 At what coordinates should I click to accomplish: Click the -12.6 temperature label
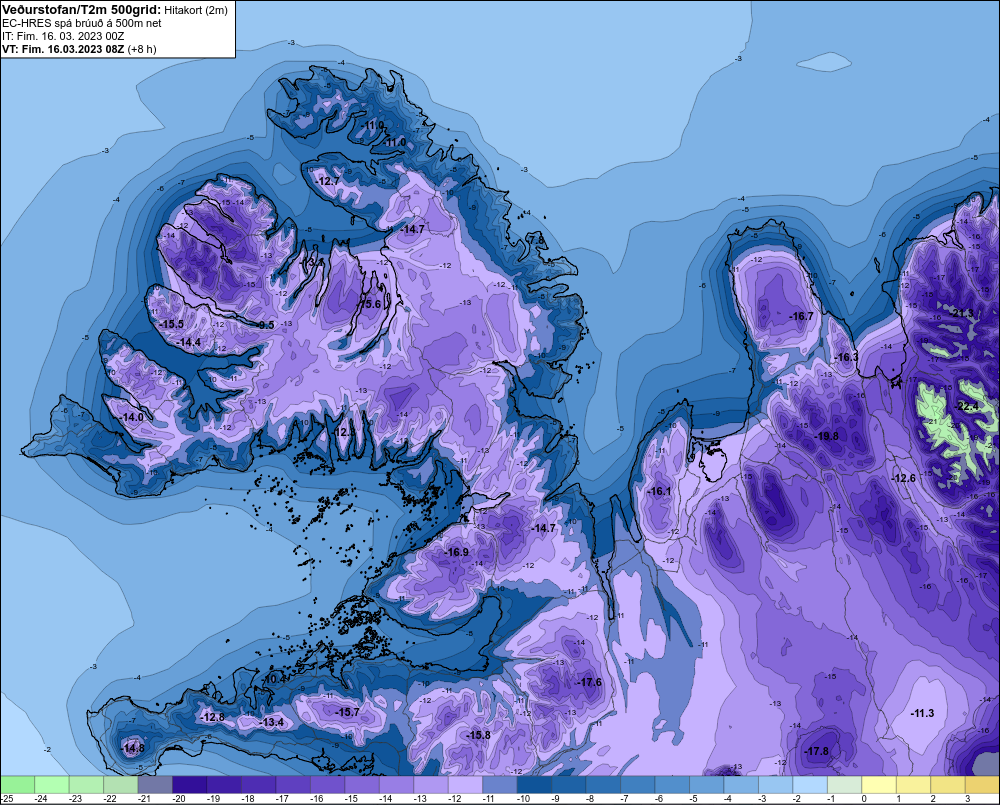903,478
